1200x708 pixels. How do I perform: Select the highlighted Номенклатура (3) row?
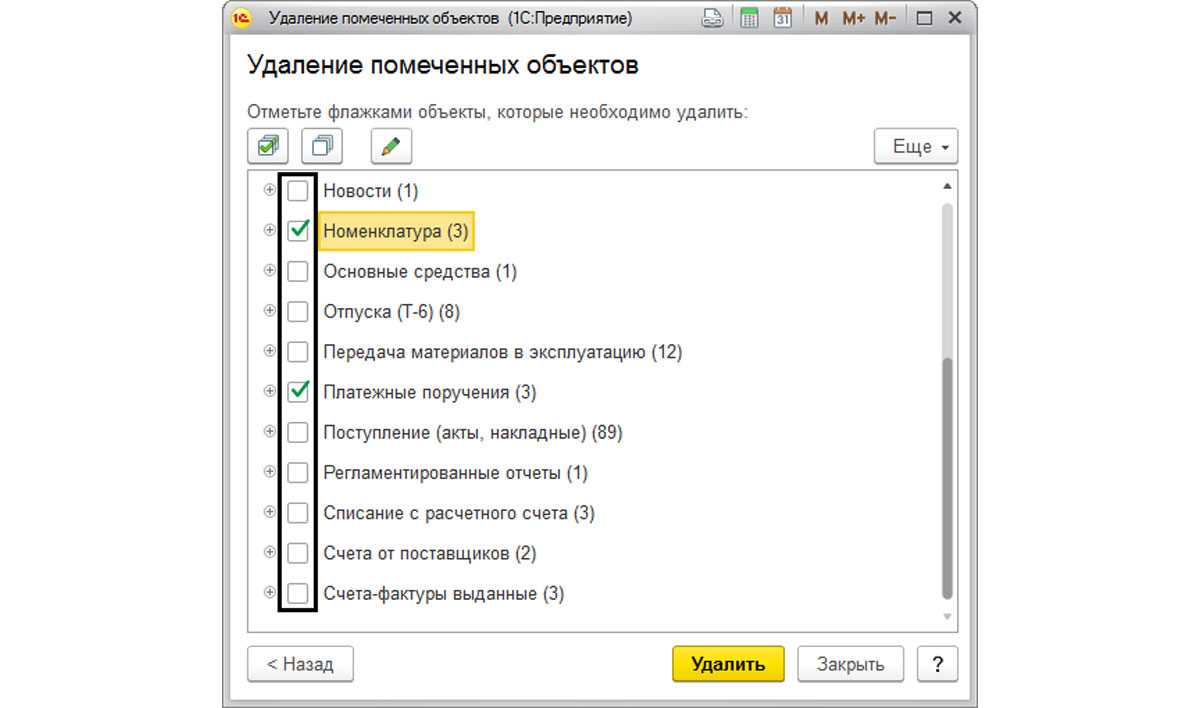[395, 231]
